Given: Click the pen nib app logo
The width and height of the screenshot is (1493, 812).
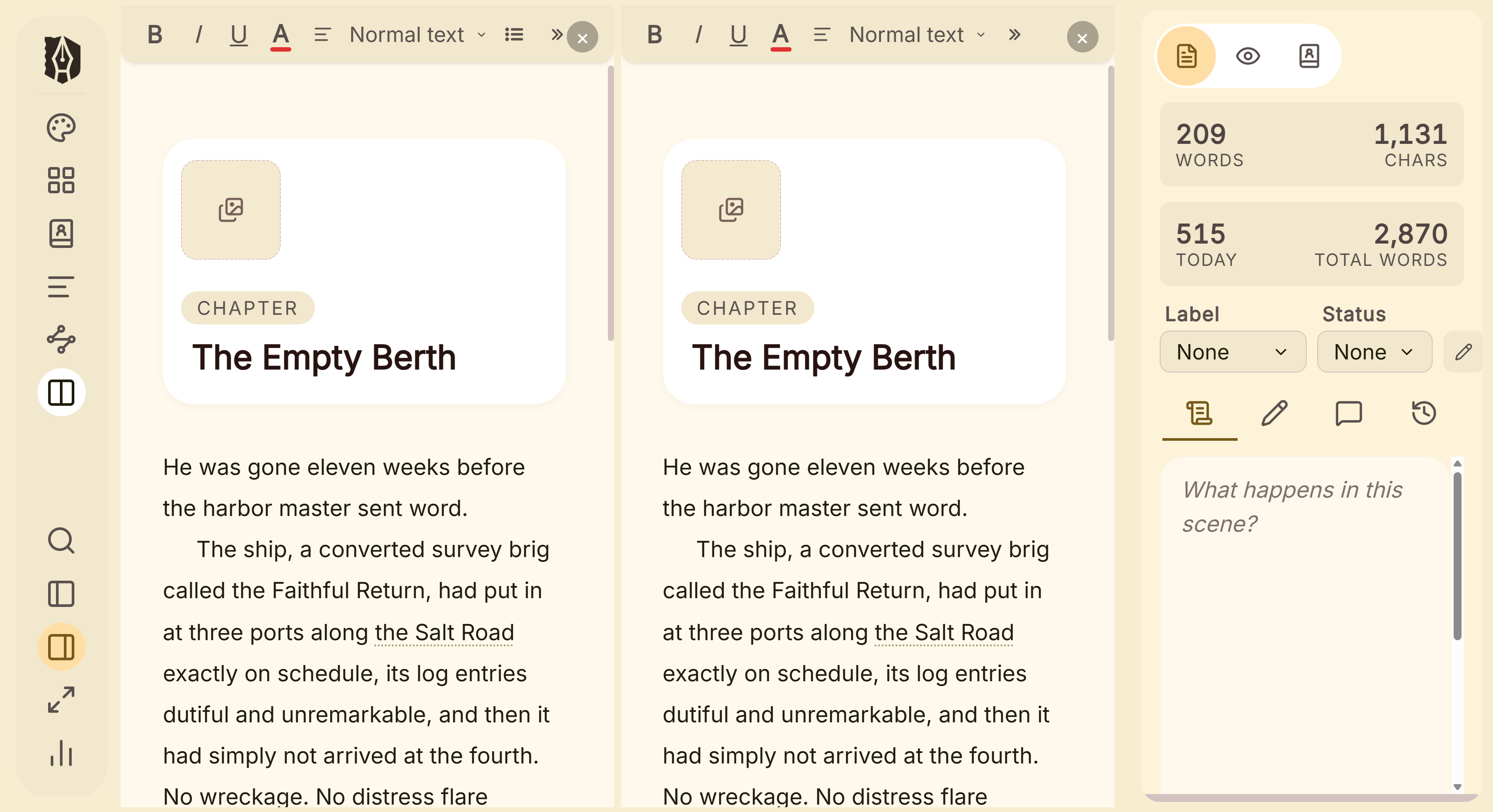Looking at the screenshot, I should coord(62,59).
